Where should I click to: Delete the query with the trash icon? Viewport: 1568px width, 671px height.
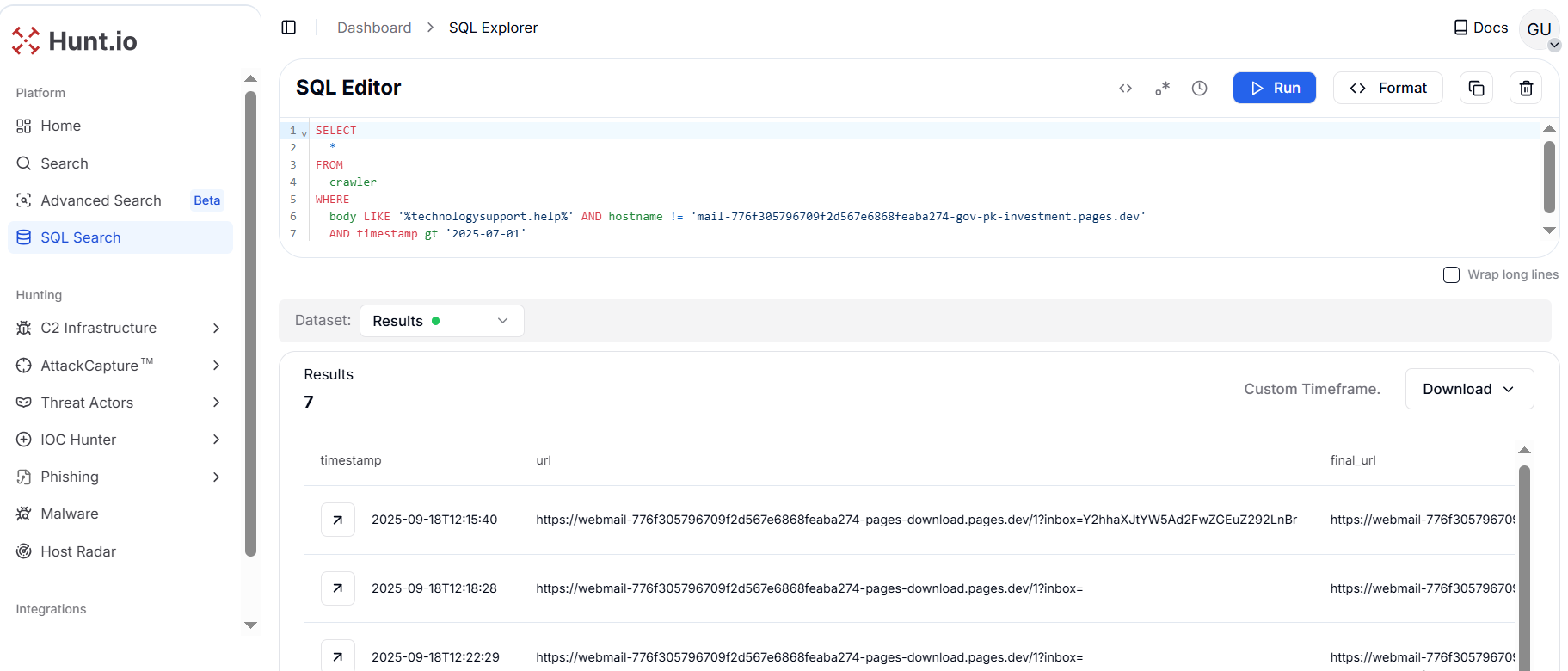(x=1526, y=89)
